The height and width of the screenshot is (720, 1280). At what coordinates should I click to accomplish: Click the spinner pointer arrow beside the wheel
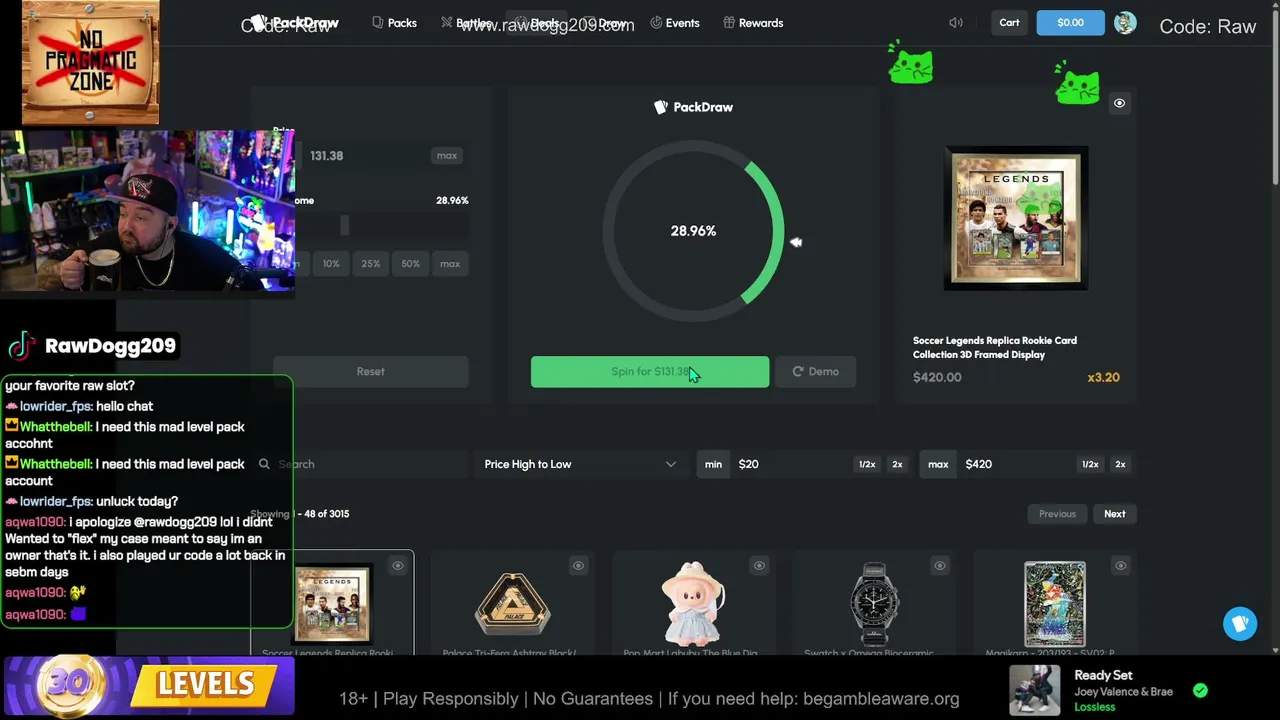click(796, 242)
